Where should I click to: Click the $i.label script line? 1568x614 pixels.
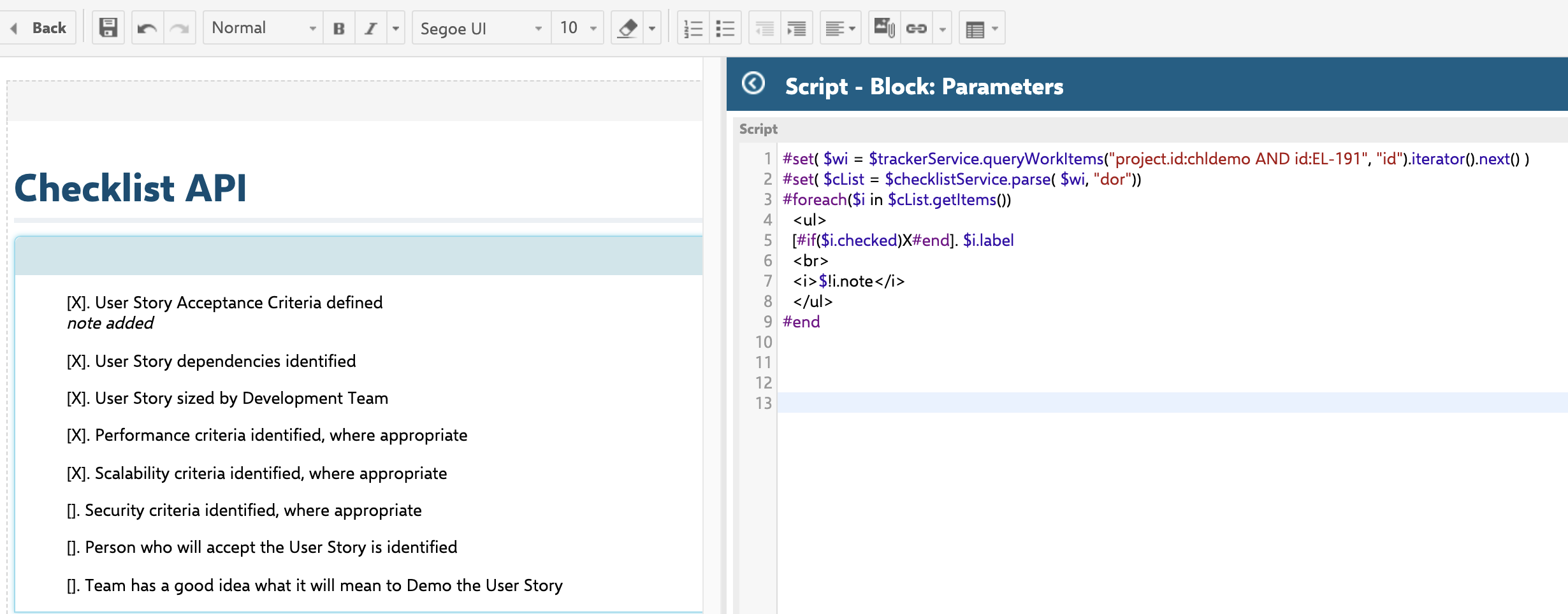click(x=903, y=240)
